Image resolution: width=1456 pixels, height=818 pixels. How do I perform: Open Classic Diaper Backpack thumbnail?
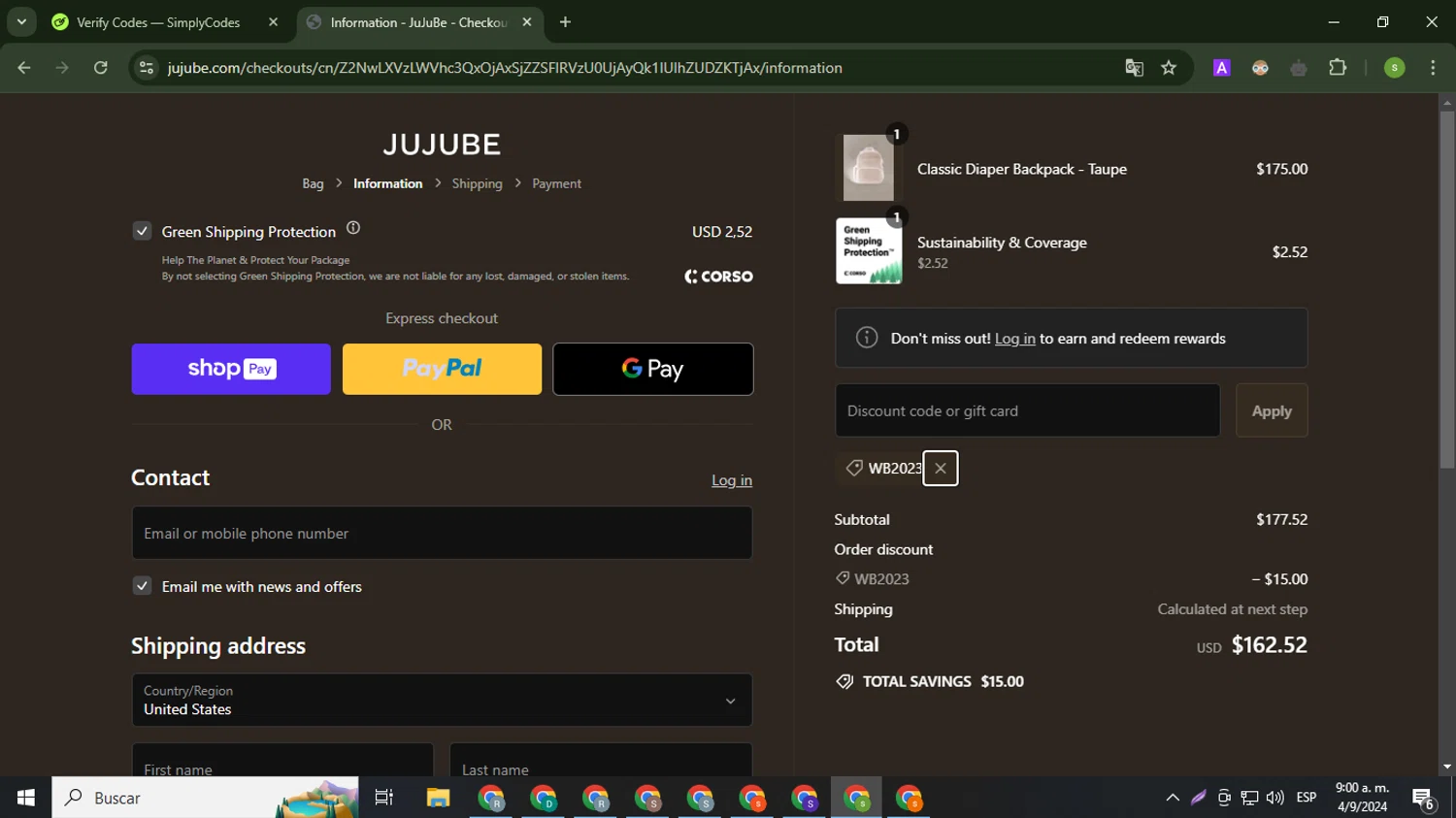coord(869,168)
